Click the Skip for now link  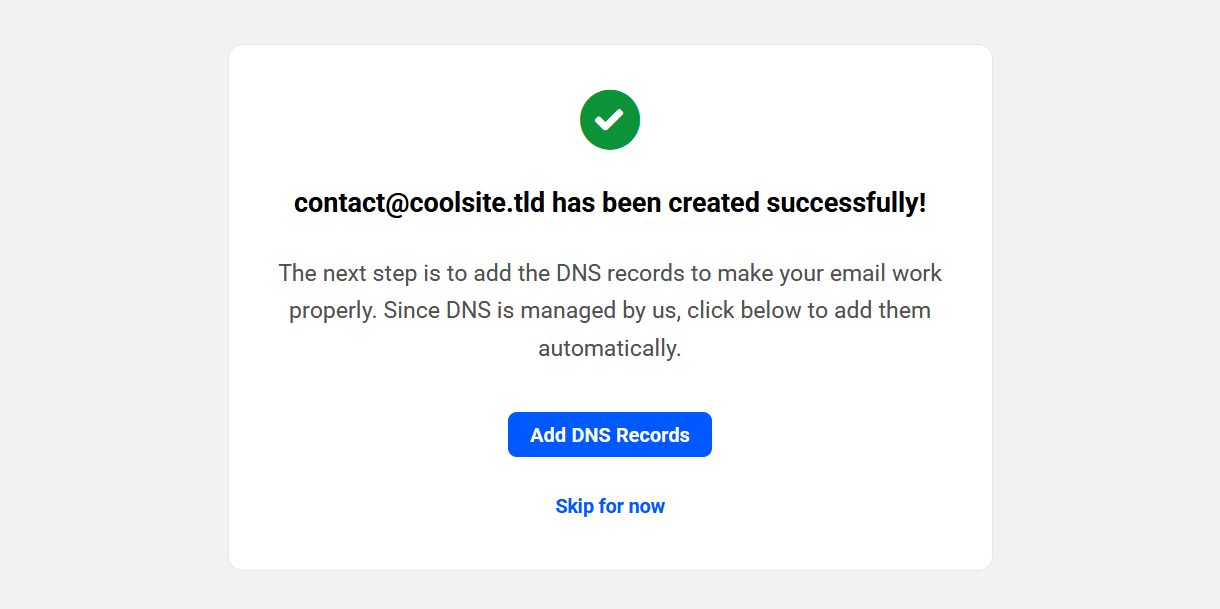(610, 506)
